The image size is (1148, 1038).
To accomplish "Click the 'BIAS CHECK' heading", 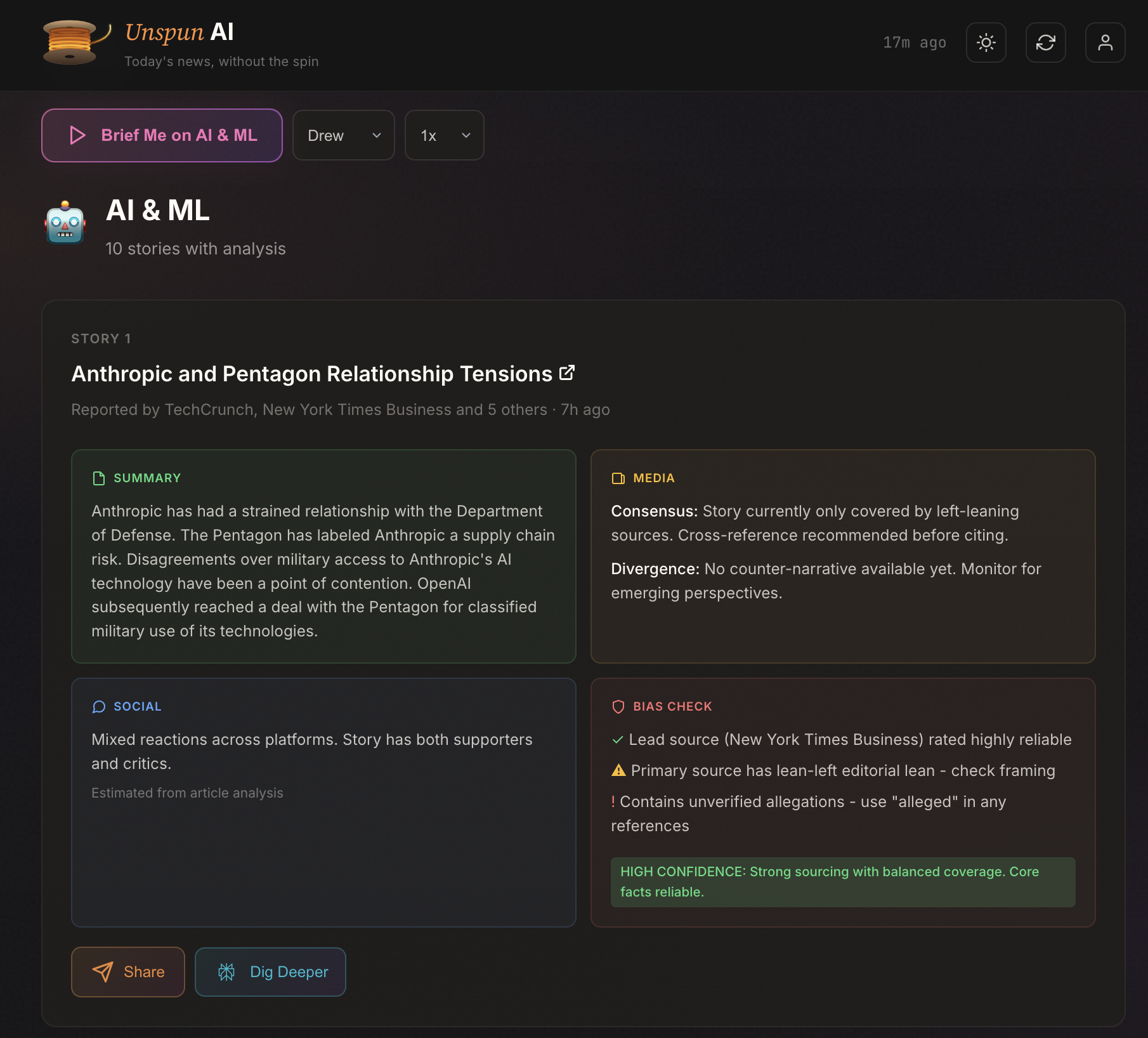I will (673, 707).
